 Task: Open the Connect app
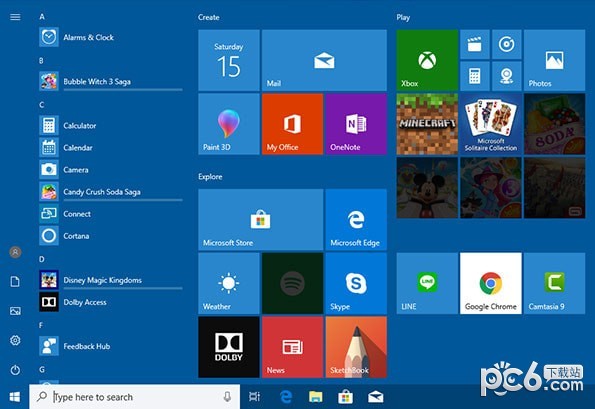[110, 214]
